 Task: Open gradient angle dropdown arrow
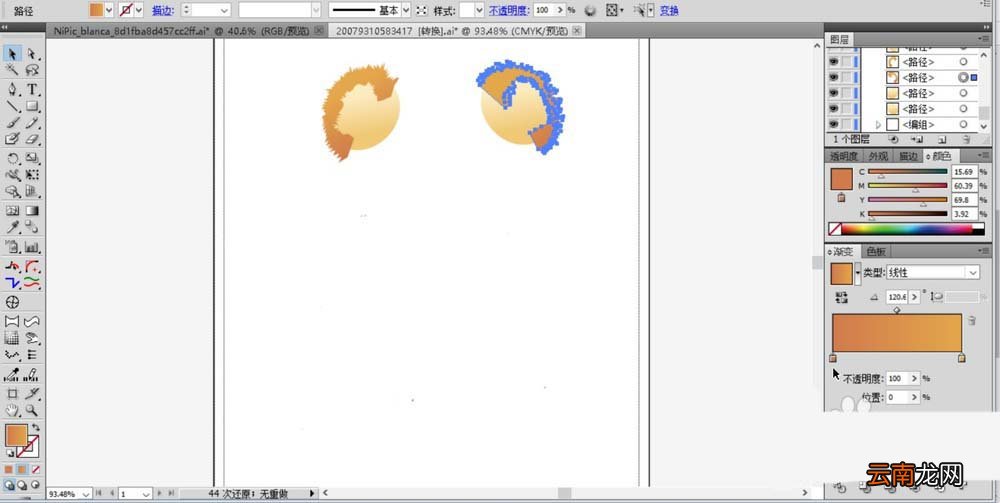click(x=915, y=297)
